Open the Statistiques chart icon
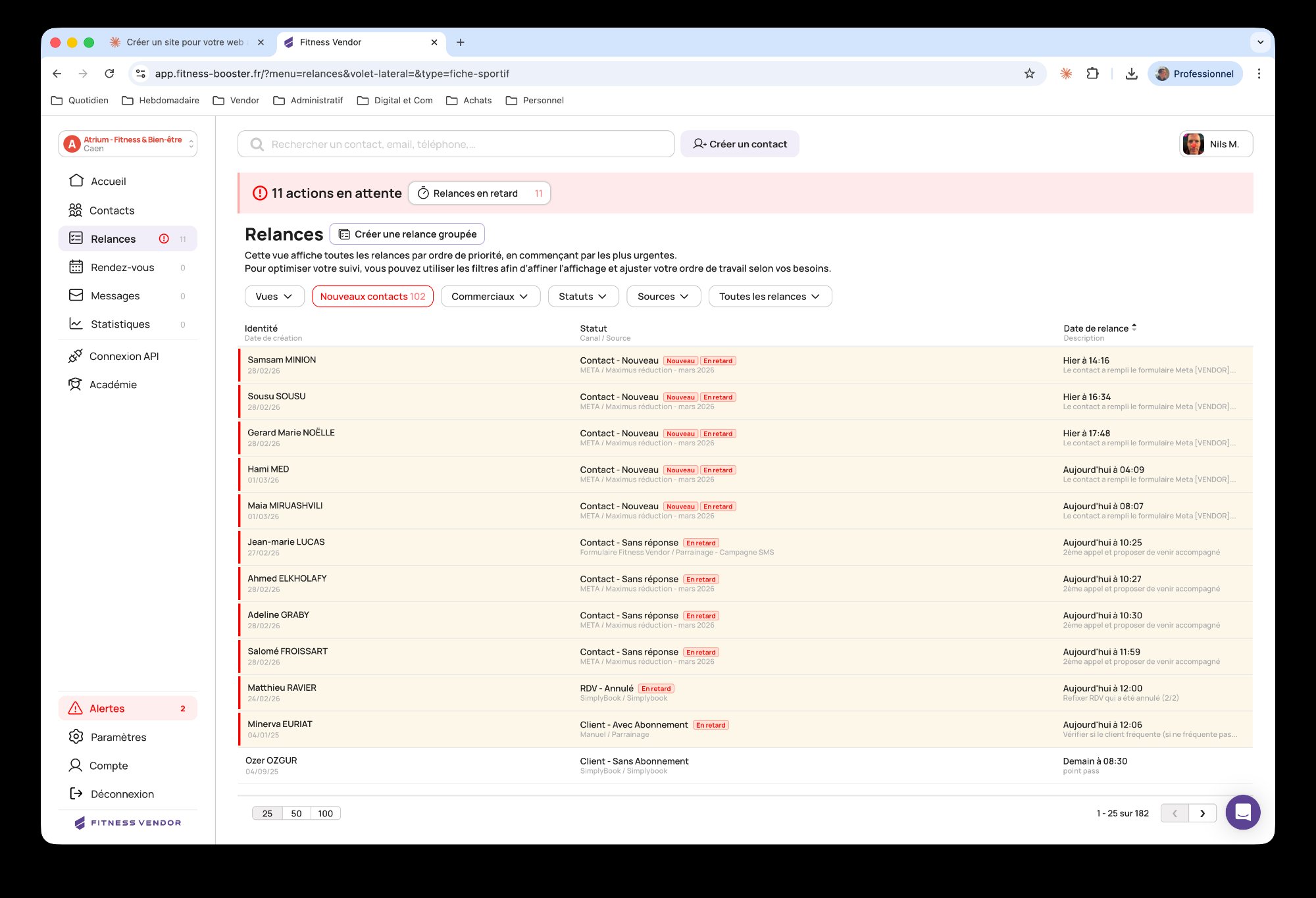 click(x=76, y=324)
